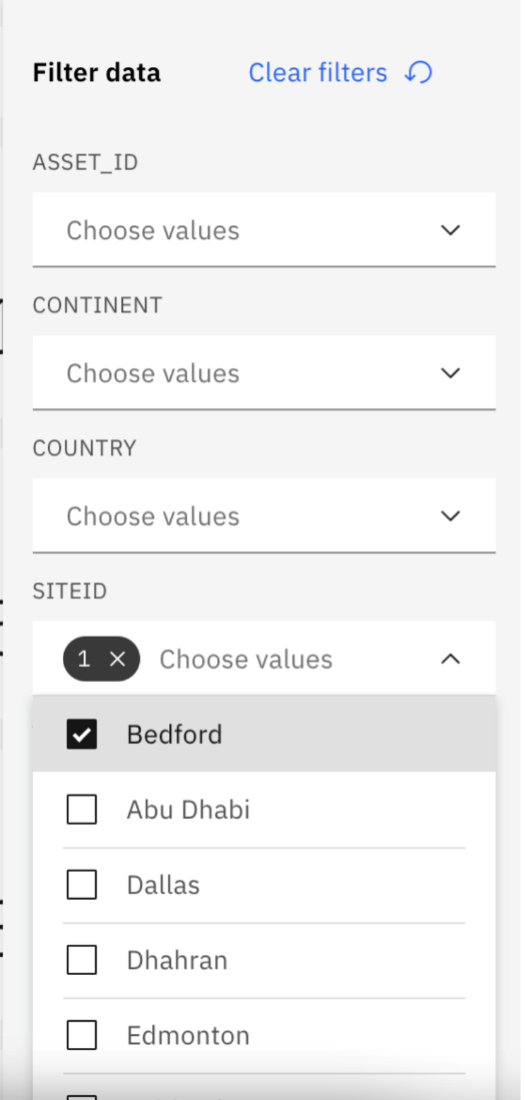Screen dimensions: 525x1100
Task: Select the Edmonton checkbox
Action: tap(81, 1035)
